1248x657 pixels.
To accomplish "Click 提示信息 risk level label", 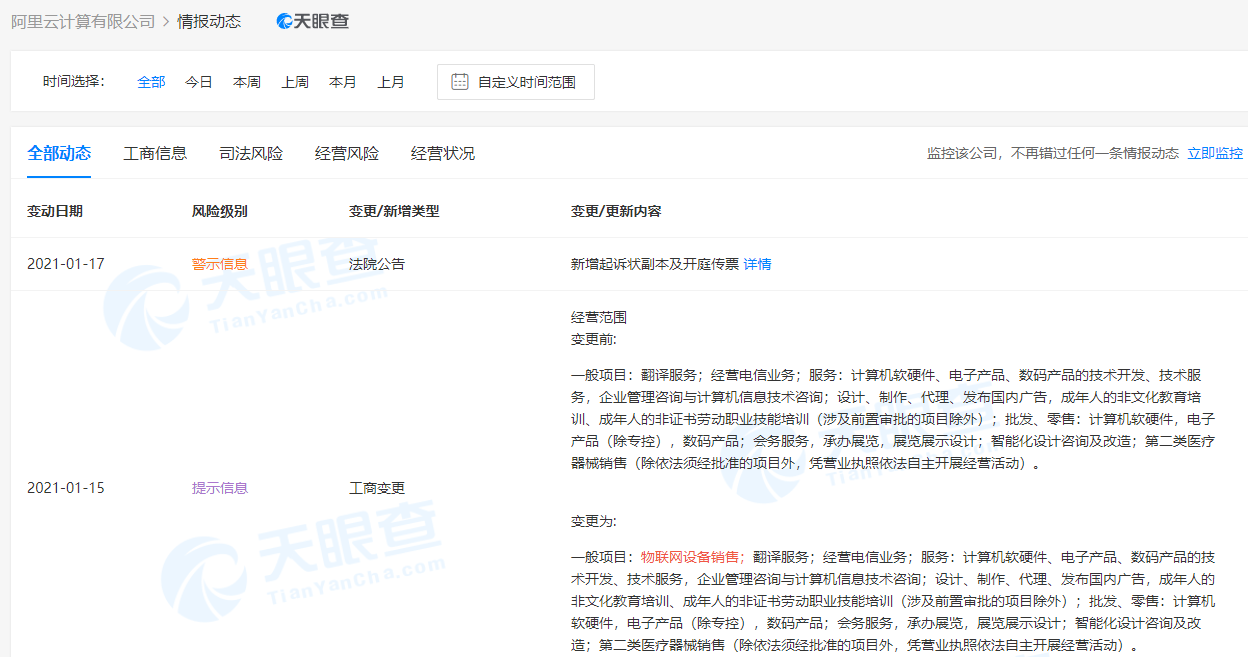I will [x=220, y=488].
